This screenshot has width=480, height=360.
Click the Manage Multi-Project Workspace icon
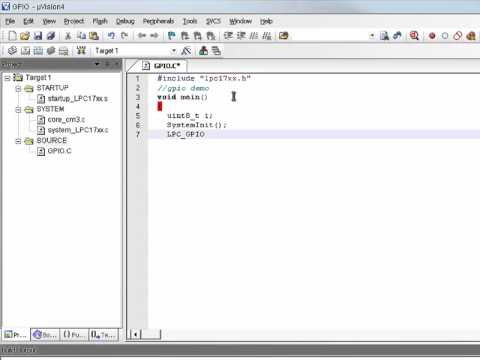[216, 51]
